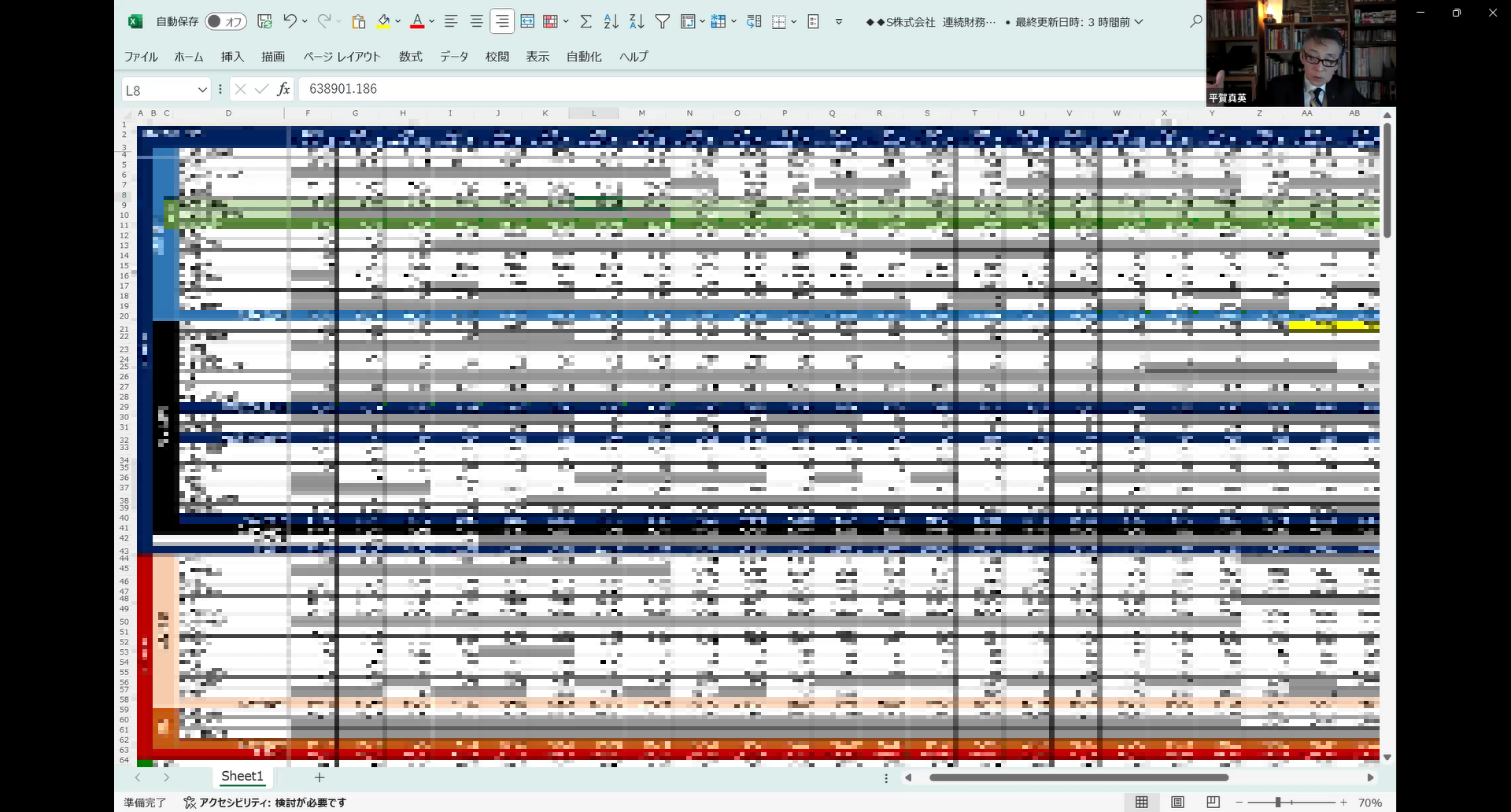The width and height of the screenshot is (1511, 812).
Task: Open the font color dropdown arrow
Action: (x=432, y=22)
